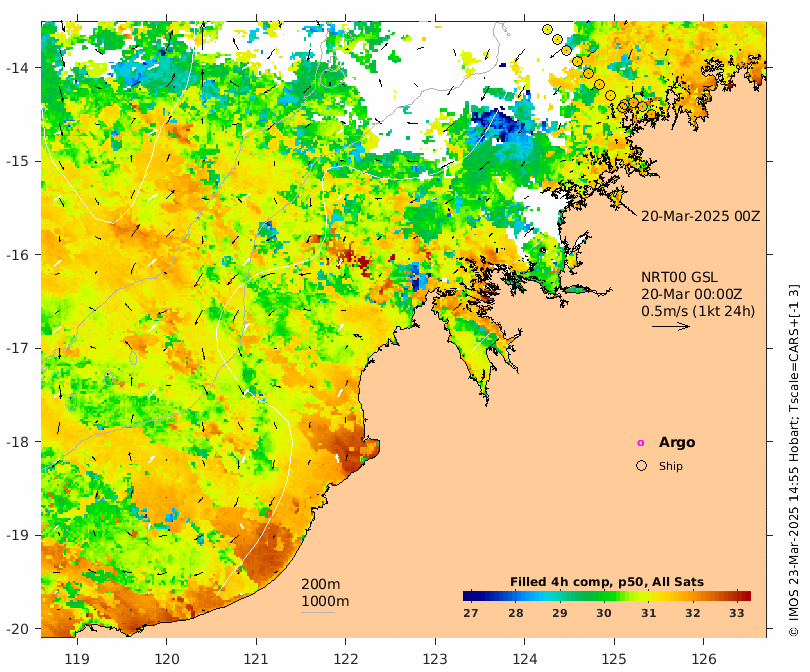The width and height of the screenshot is (810, 672).
Task: Click the vertical IMOS copyright text
Action: tap(794, 460)
